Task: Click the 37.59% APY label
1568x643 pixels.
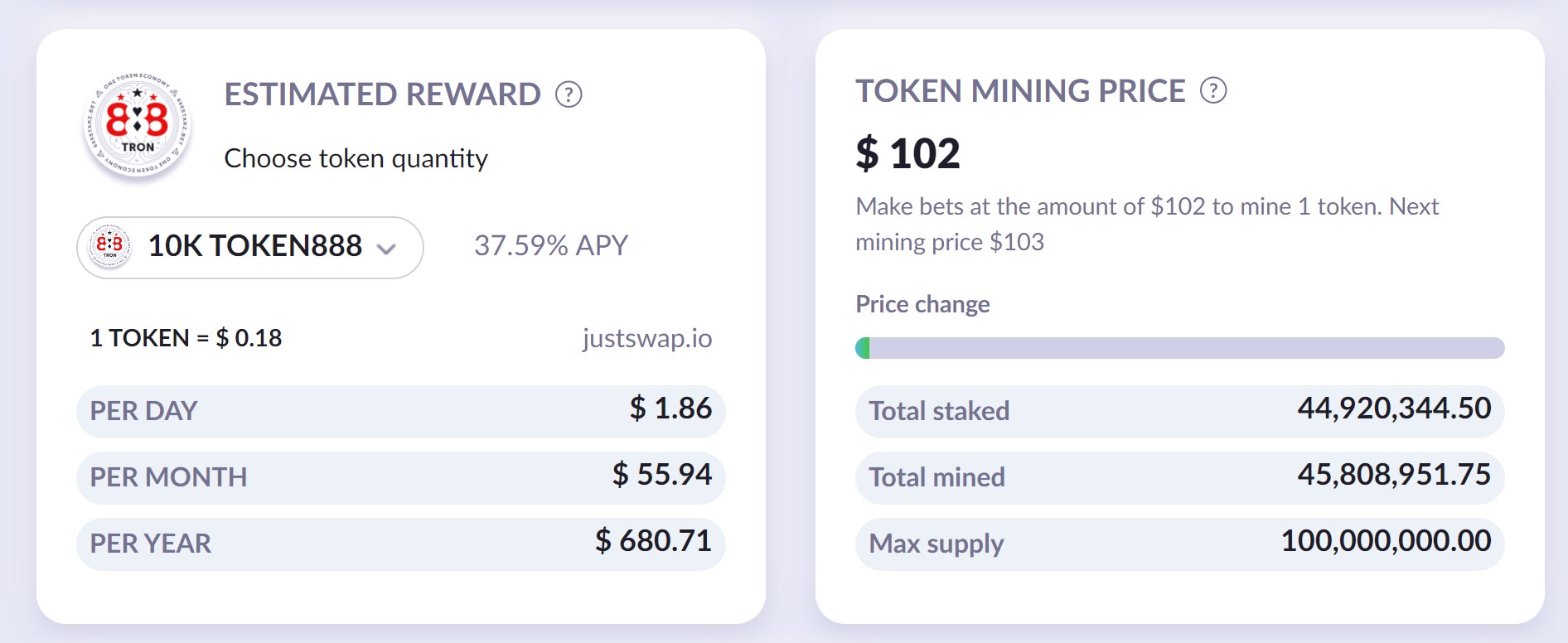Action: point(550,245)
